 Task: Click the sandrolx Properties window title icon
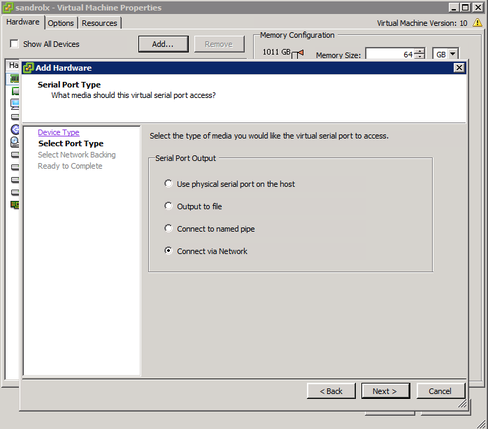(x=8, y=7)
